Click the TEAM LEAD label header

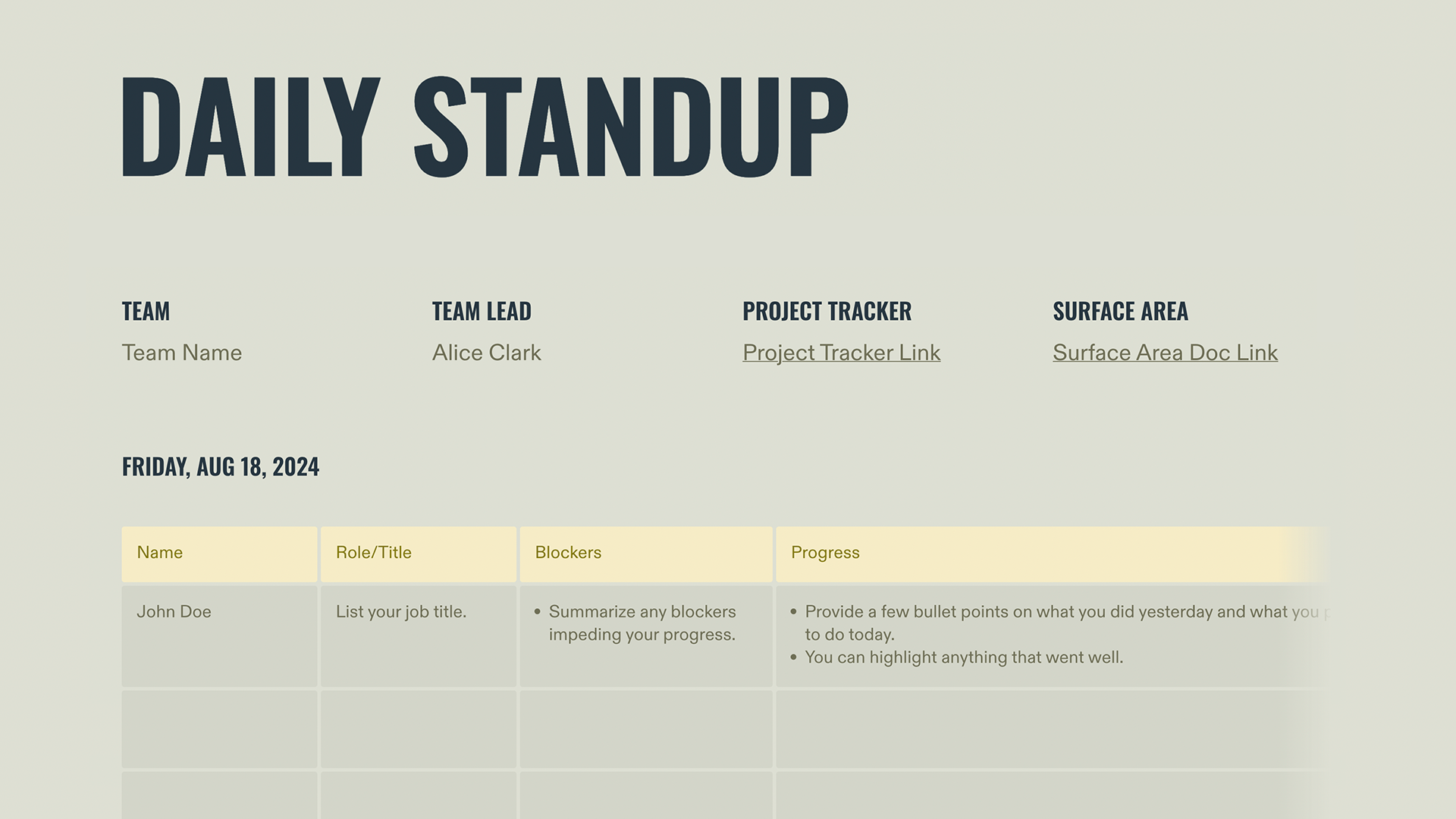point(481,310)
